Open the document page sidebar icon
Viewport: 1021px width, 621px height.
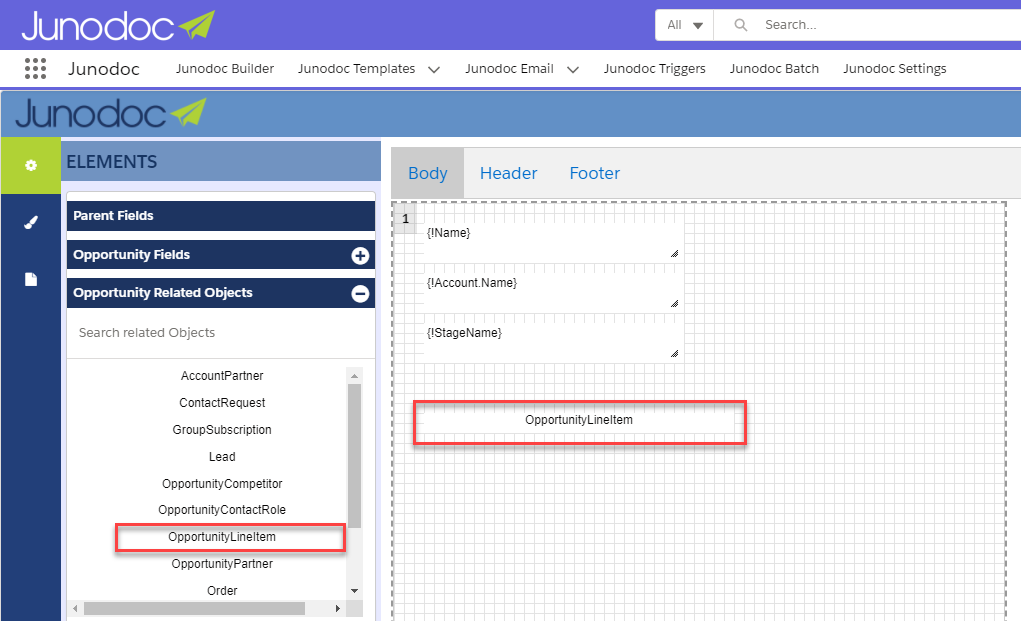coord(31,279)
